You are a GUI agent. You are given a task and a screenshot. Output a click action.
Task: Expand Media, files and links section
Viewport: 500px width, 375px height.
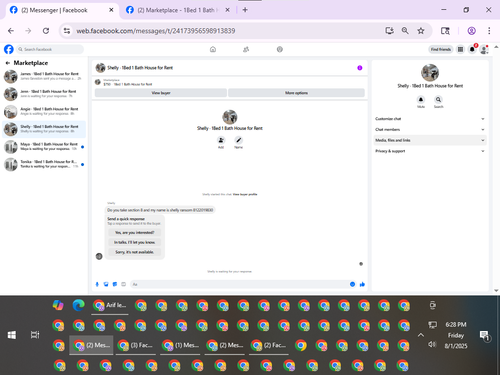tap(430, 140)
